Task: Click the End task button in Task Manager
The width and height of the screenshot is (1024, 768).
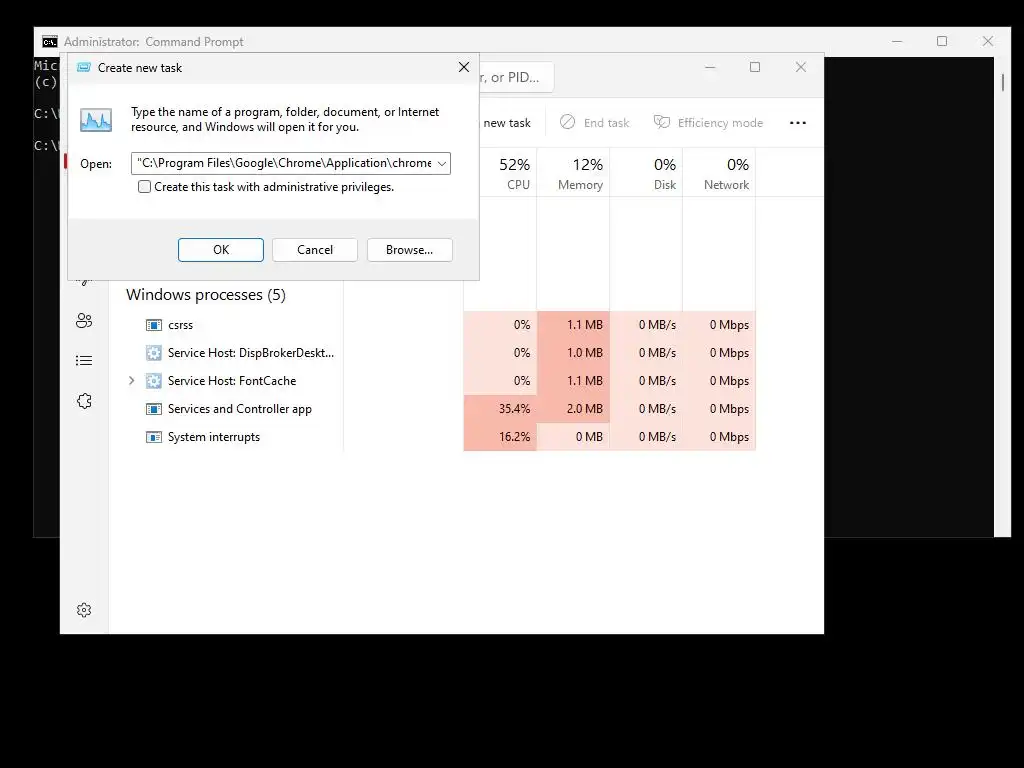Action: pyautogui.click(x=595, y=123)
